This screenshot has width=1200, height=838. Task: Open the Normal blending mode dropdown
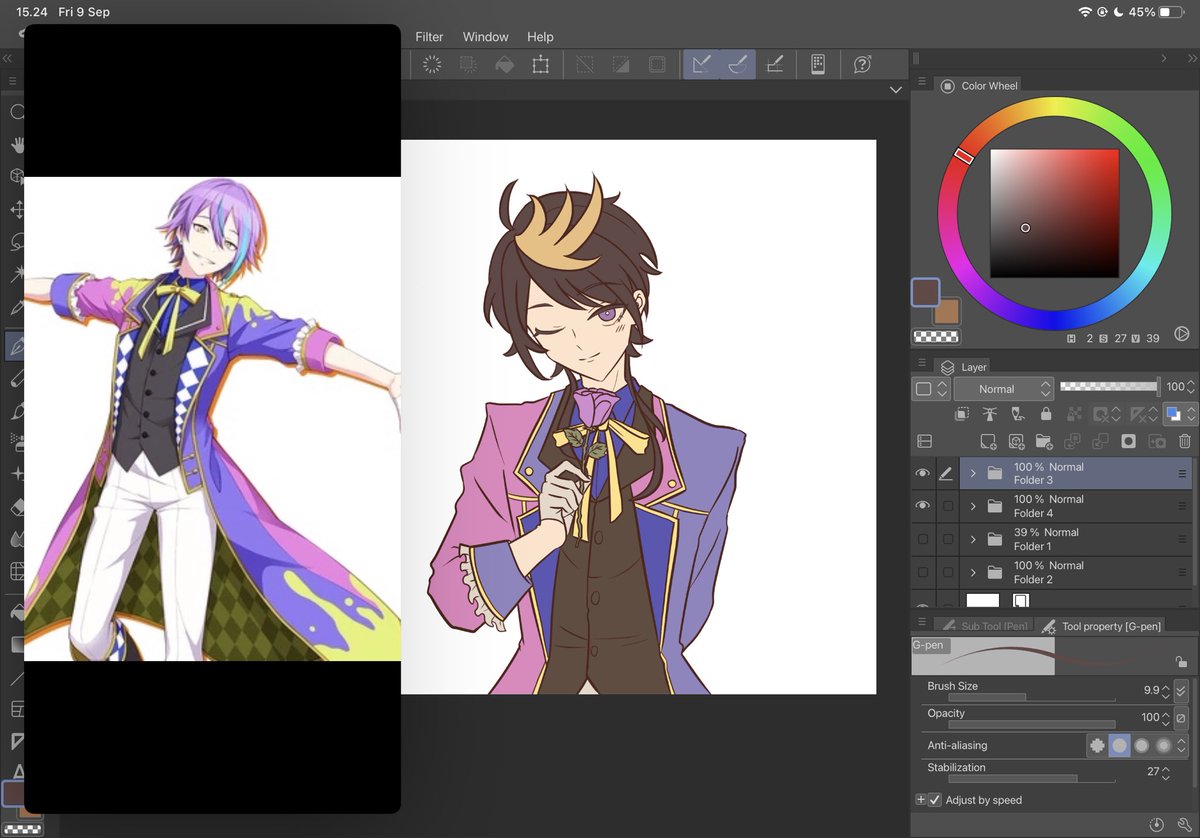(1003, 388)
